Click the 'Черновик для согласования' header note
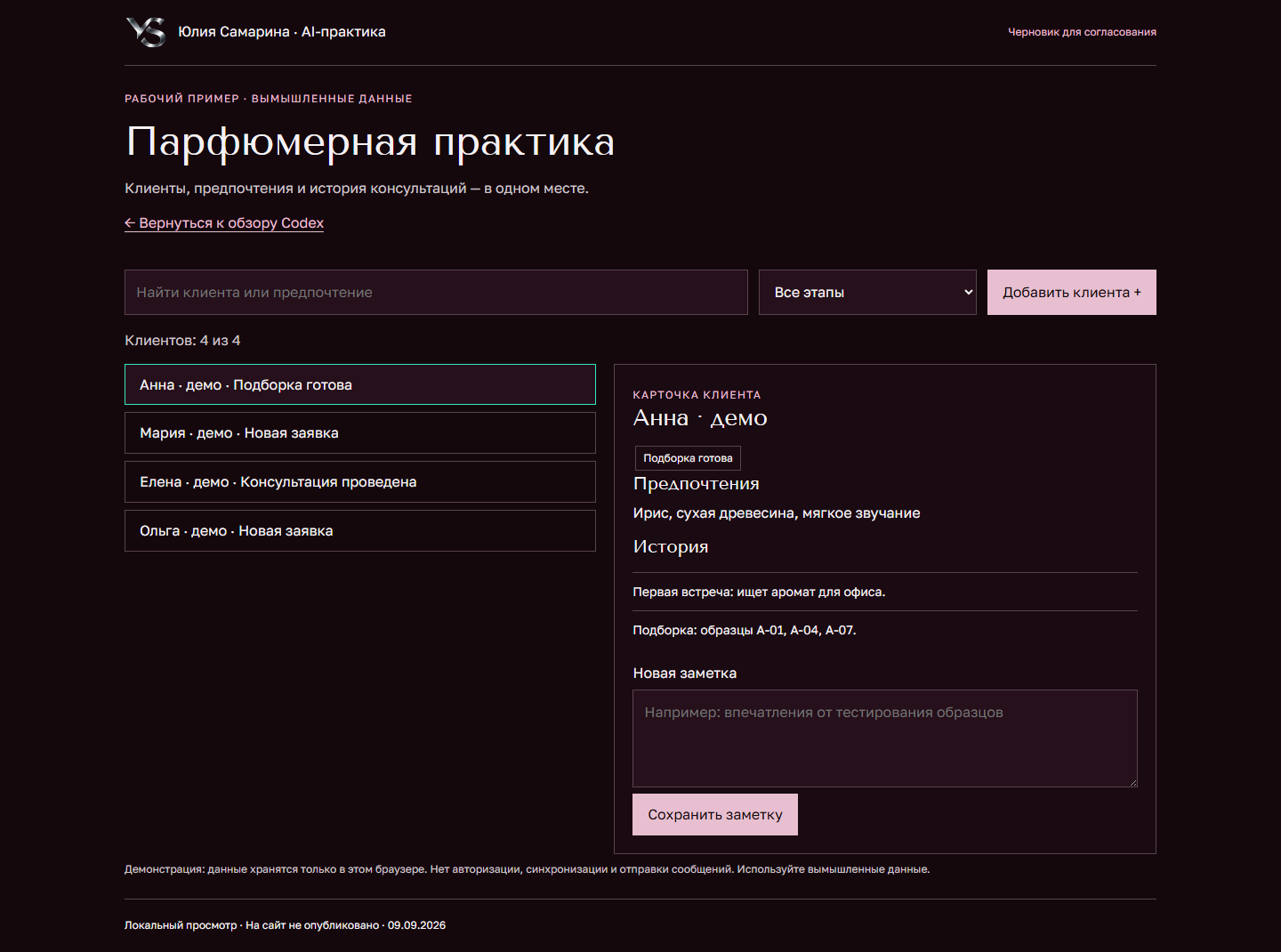Viewport: 1281px width, 952px height. (1082, 32)
